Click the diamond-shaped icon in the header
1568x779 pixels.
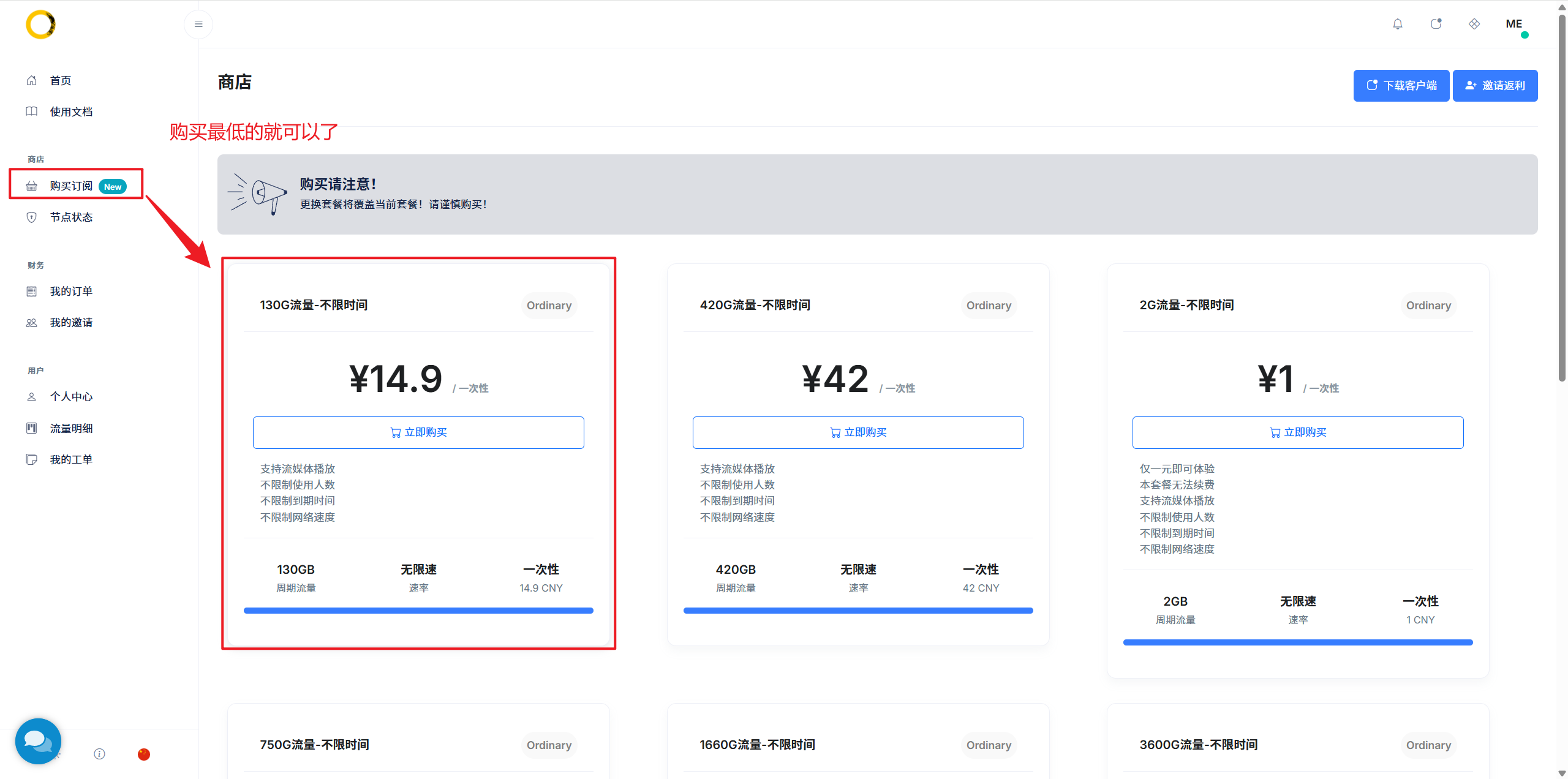(1474, 24)
